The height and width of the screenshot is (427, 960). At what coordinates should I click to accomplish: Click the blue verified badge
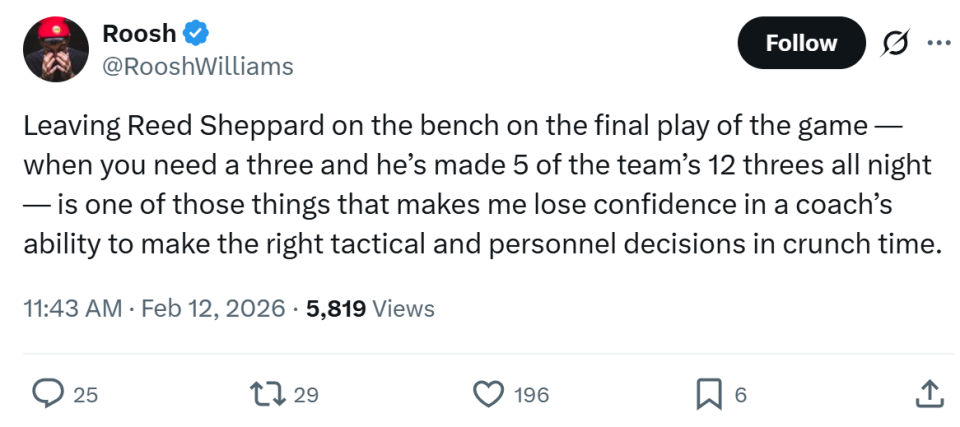pyautogui.click(x=196, y=33)
